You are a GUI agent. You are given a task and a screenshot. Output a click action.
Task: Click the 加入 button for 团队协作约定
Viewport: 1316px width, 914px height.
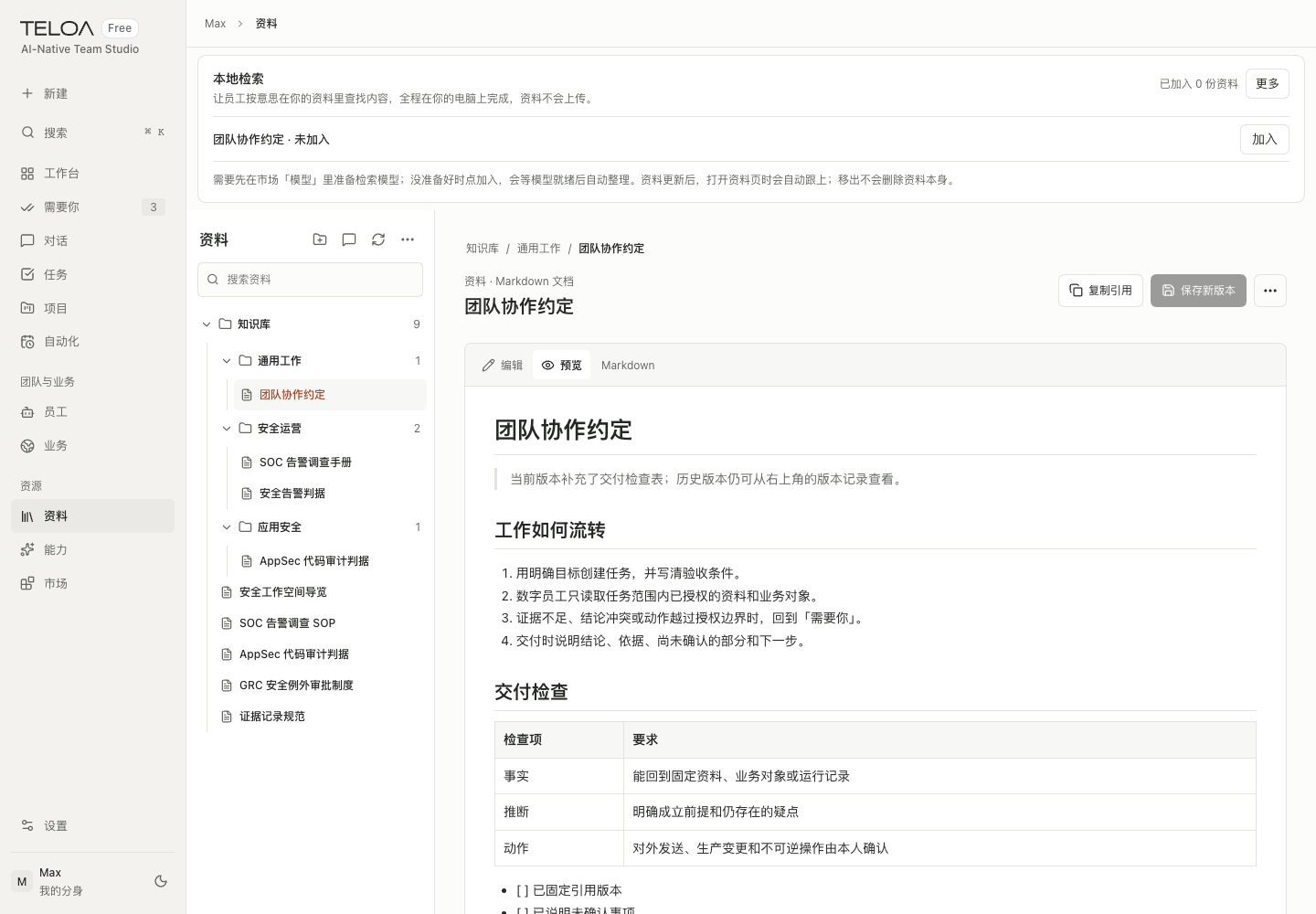coord(1265,140)
